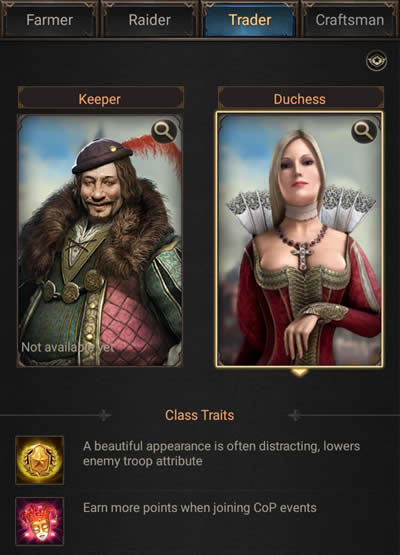Click the right cross ornament beside Class Traits
This screenshot has width=400, height=555.
coord(295,415)
